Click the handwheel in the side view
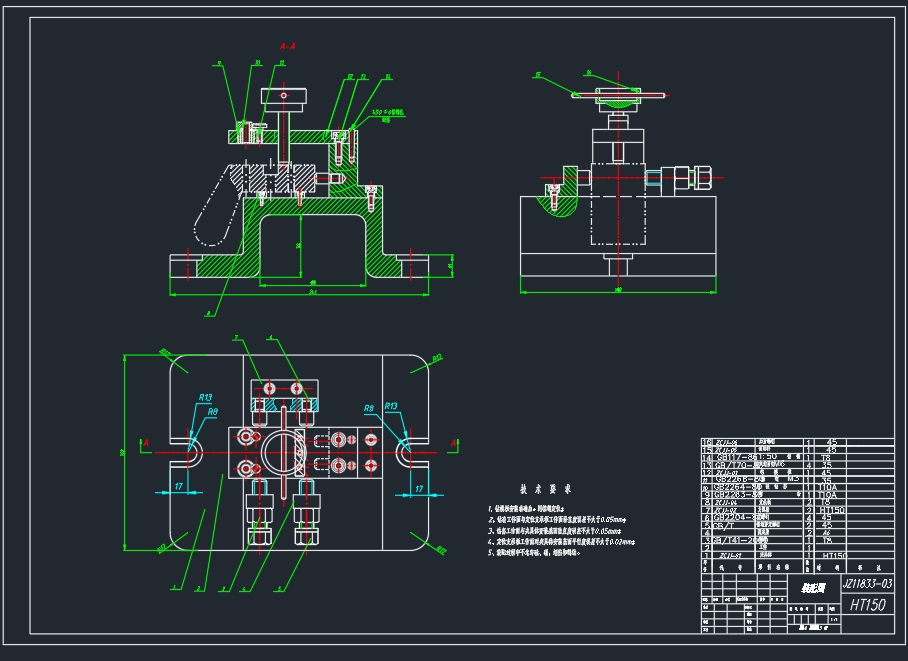 pyautogui.click(x=616, y=96)
